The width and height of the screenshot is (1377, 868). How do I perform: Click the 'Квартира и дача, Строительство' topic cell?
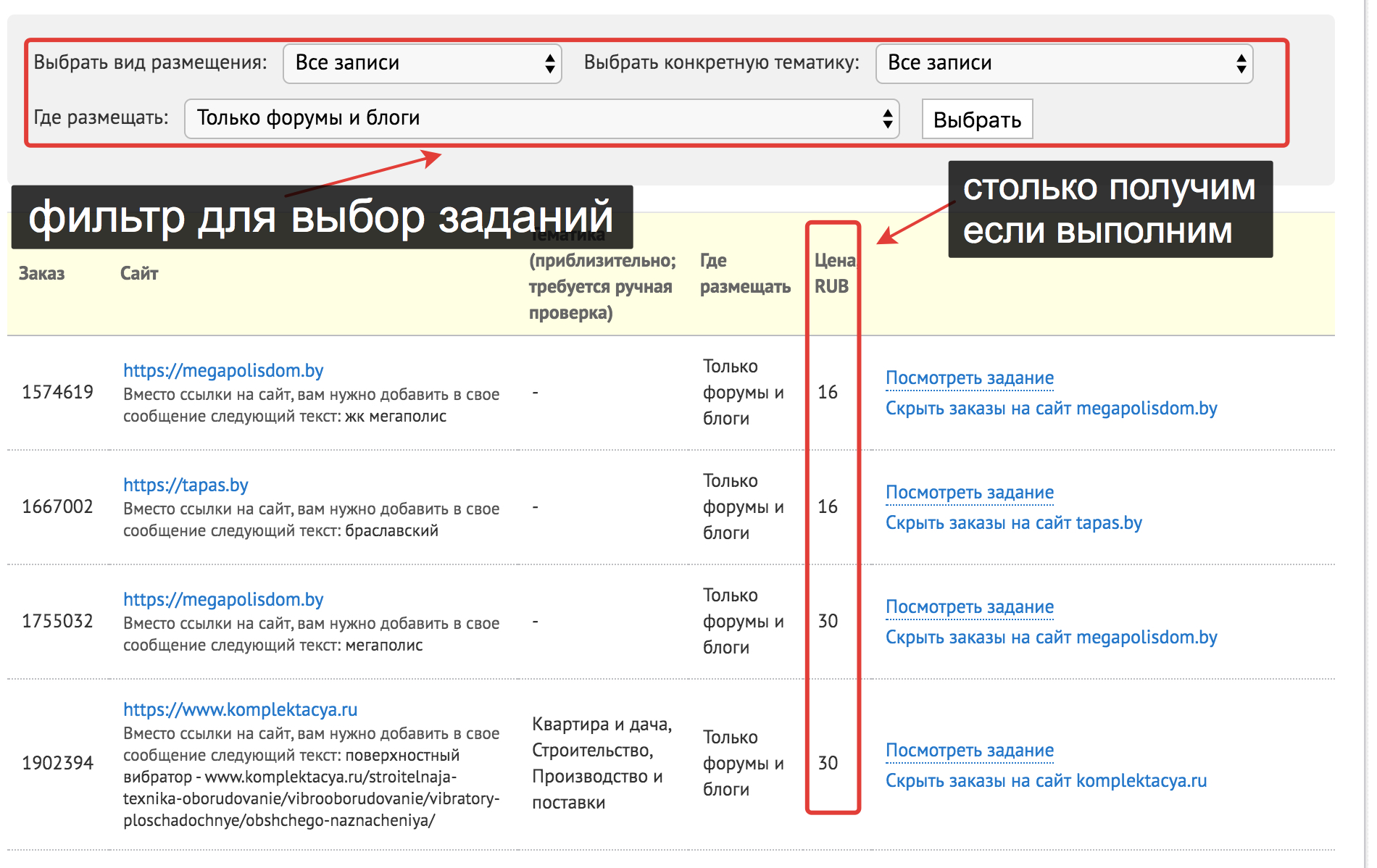click(602, 763)
